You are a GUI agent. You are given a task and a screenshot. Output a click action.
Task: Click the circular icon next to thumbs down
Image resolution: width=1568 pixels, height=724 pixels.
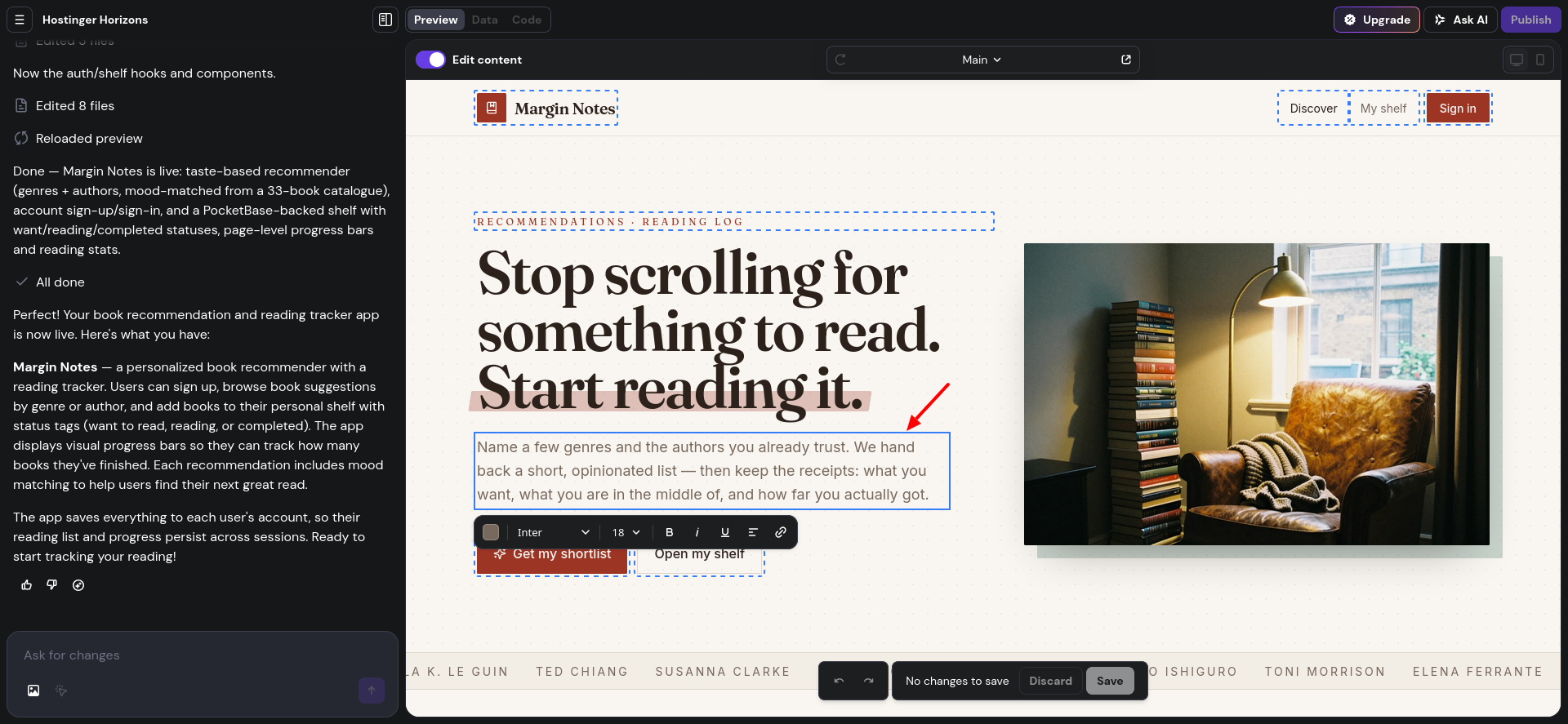(78, 585)
